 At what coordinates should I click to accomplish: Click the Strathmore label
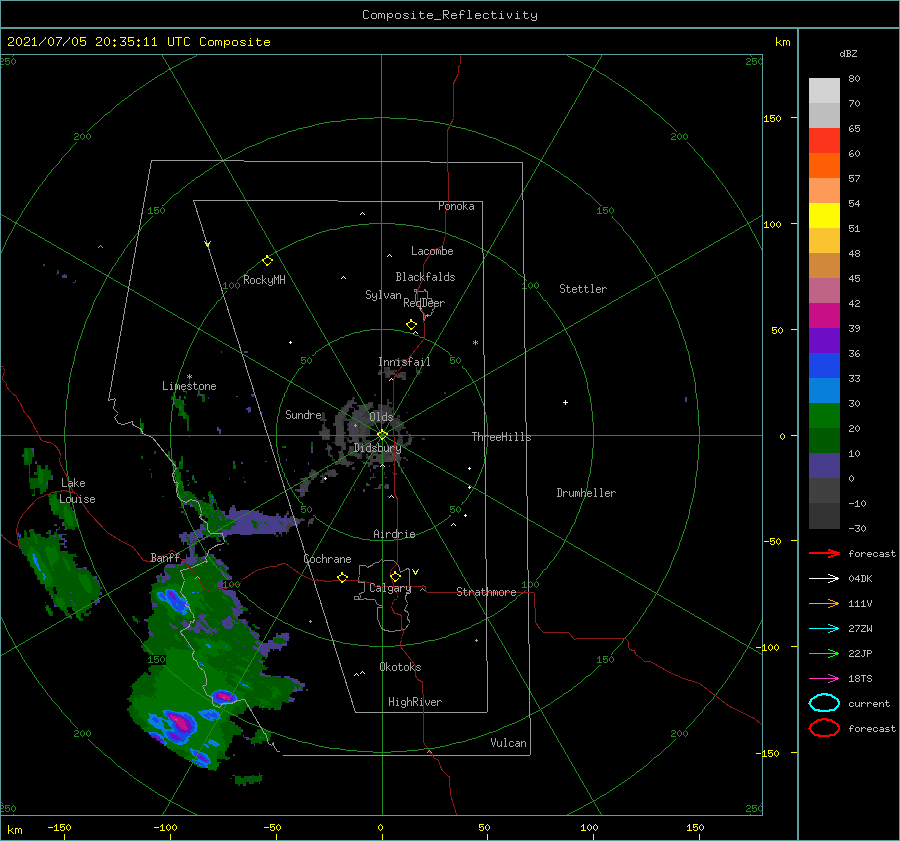486,592
